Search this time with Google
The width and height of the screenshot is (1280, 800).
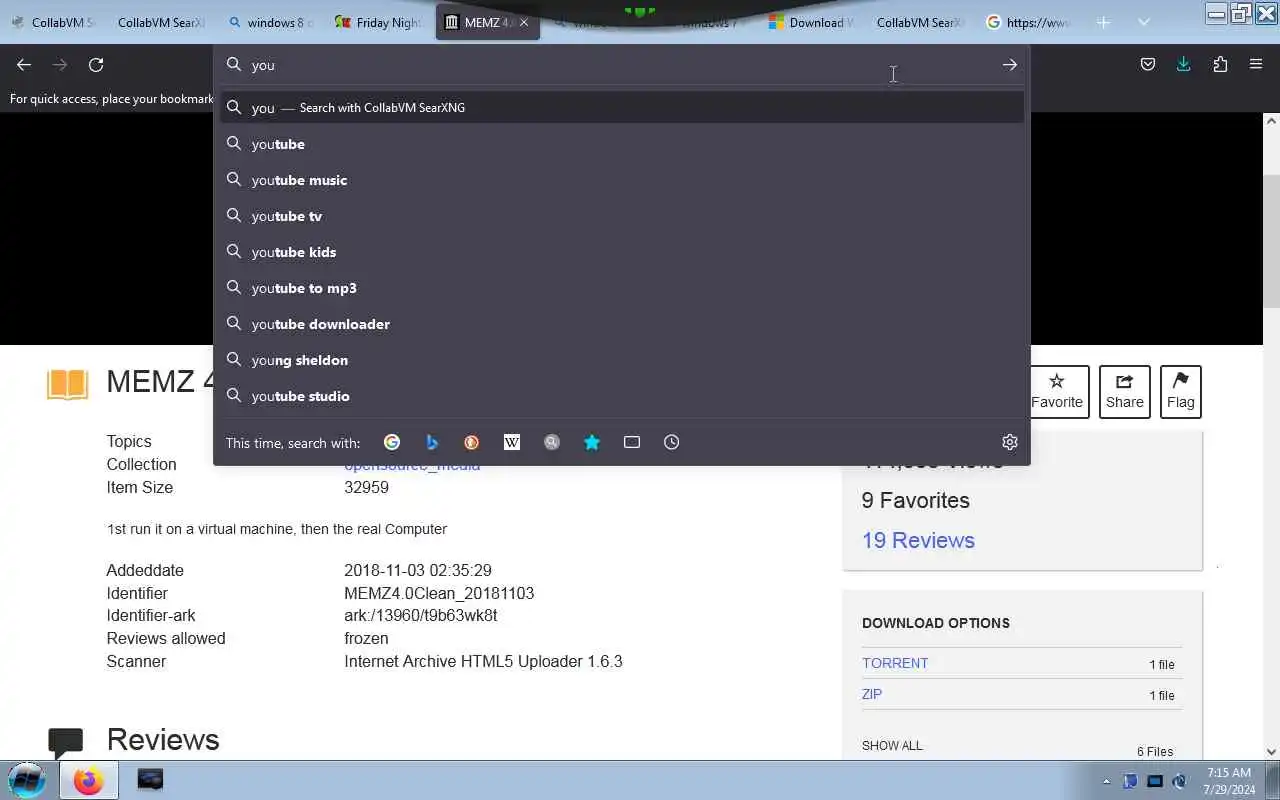tap(392, 442)
